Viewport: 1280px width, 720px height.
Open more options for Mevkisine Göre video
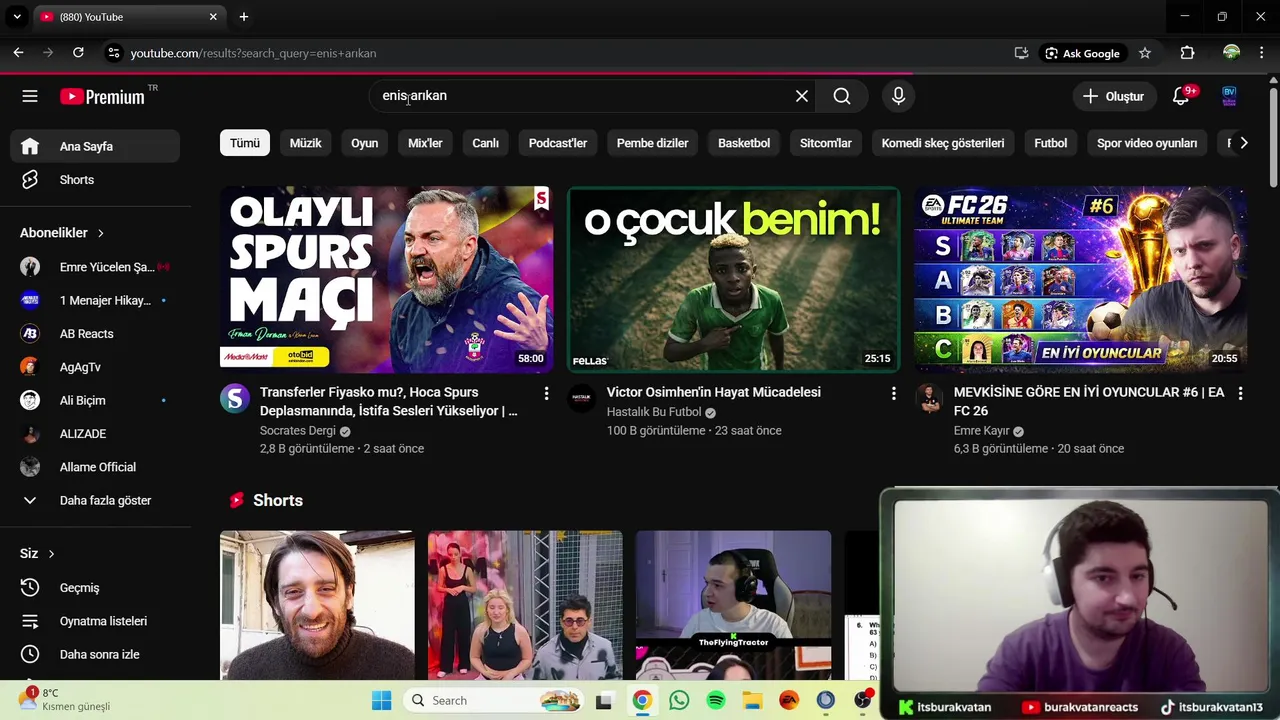(1240, 394)
